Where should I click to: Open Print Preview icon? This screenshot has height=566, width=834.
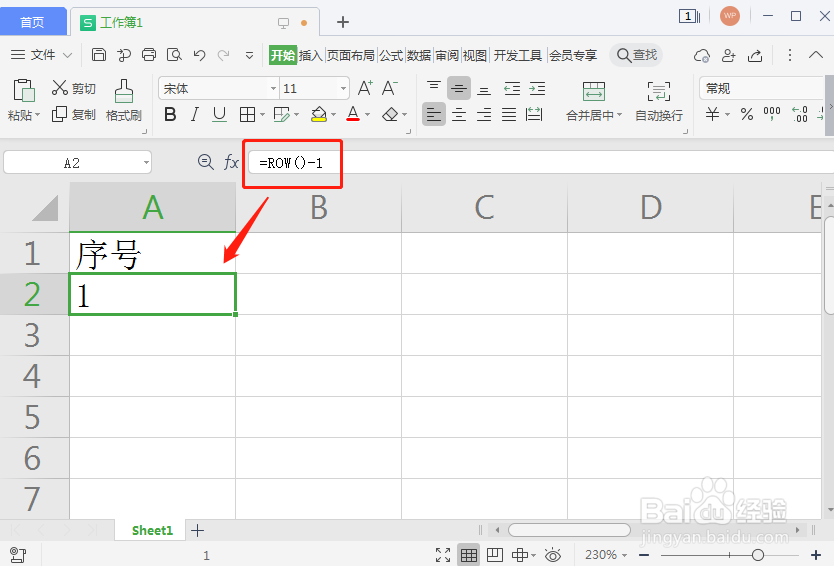174,55
